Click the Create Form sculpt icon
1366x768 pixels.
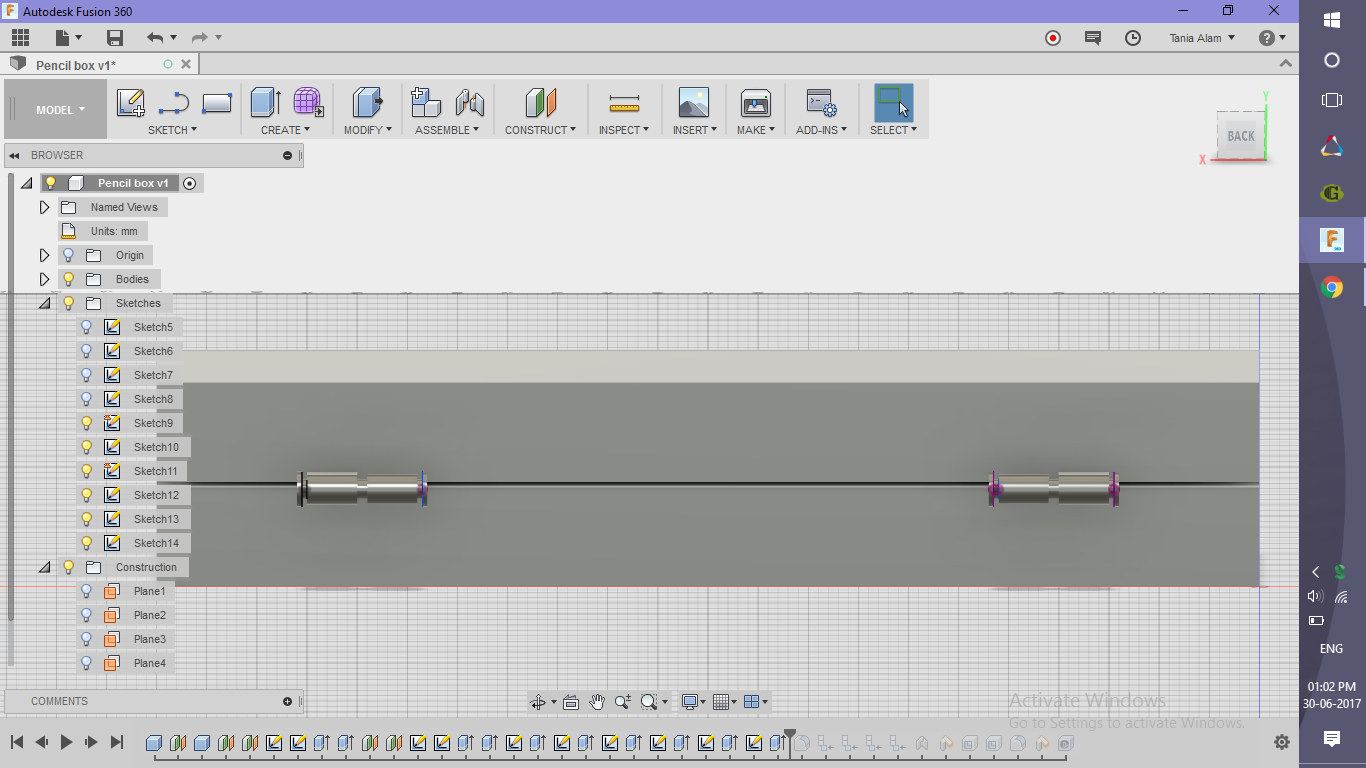[x=308, y=102]
